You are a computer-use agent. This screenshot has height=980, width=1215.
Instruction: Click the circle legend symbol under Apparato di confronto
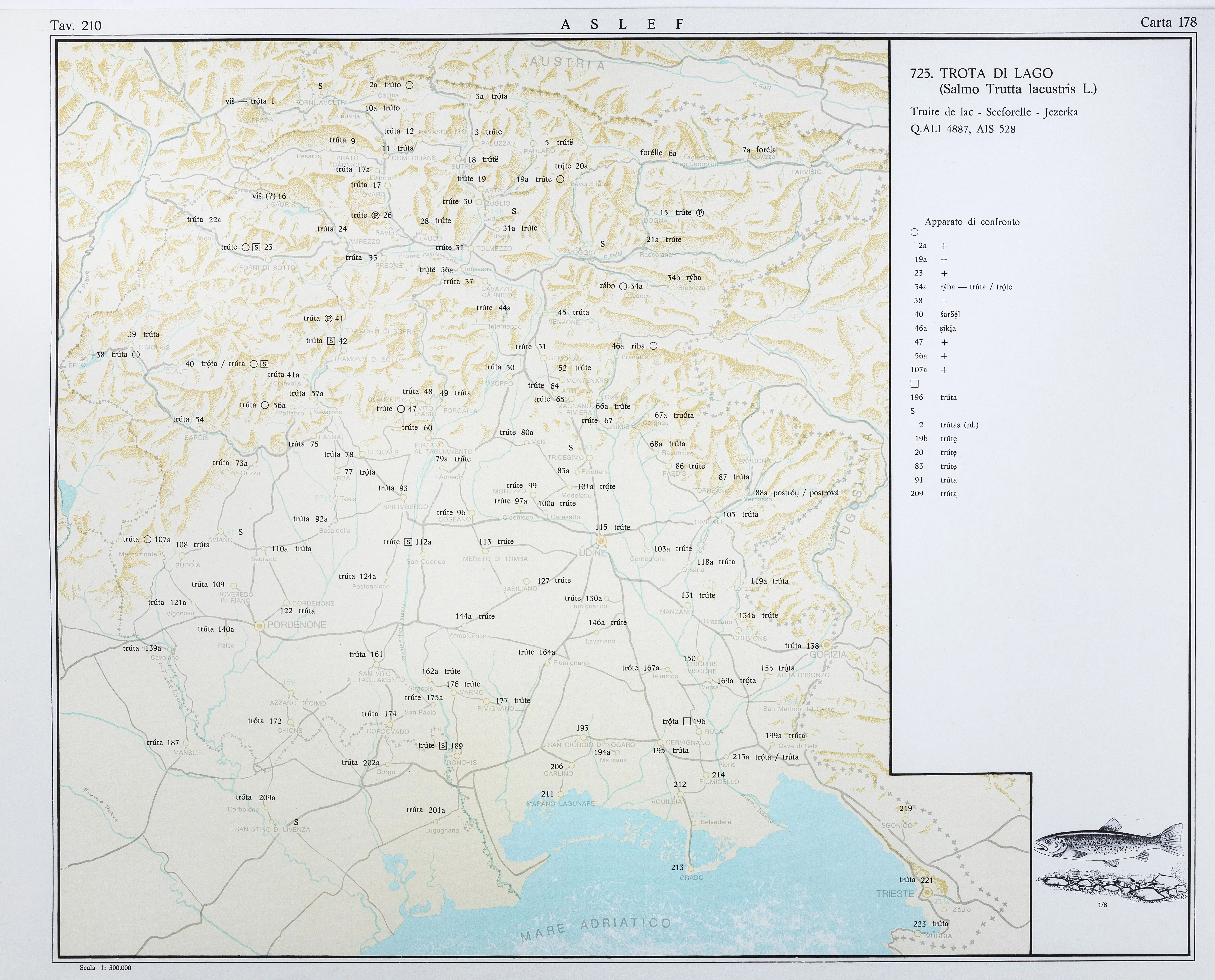point(914,232)
